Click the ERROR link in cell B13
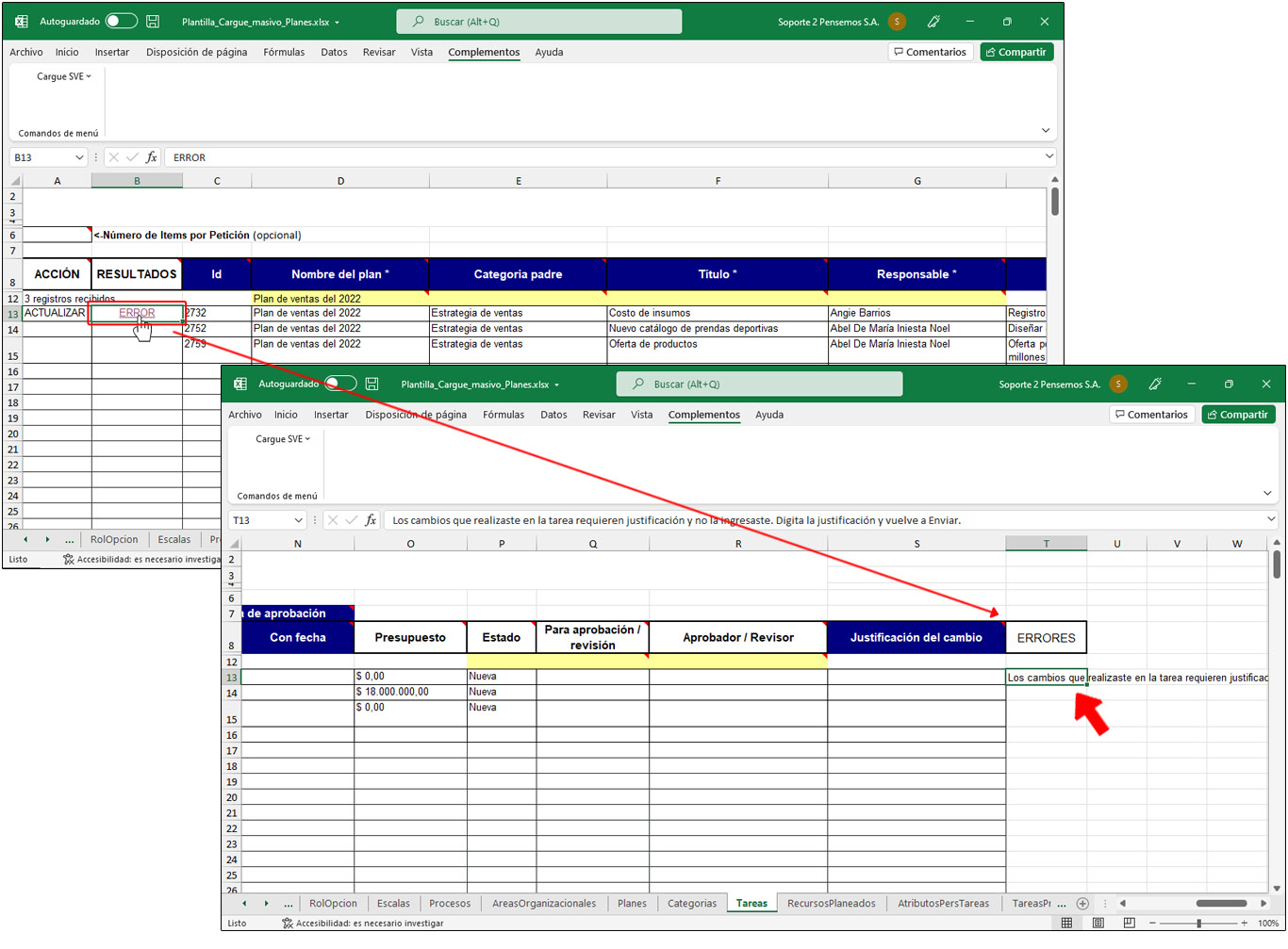Viewport: 1288px width, 949px height. (137, 313)
